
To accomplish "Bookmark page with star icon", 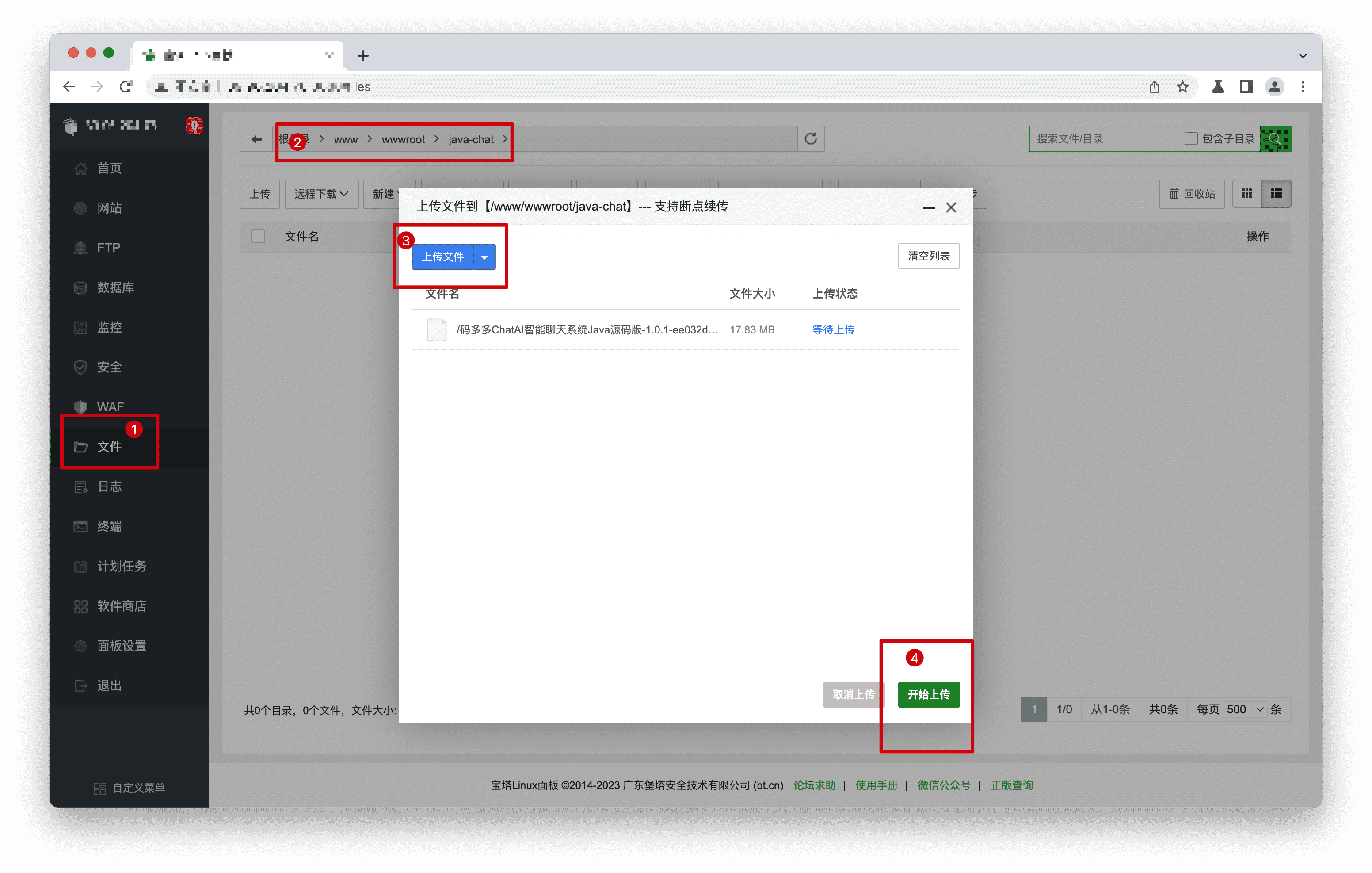I will coord(1182,87).
